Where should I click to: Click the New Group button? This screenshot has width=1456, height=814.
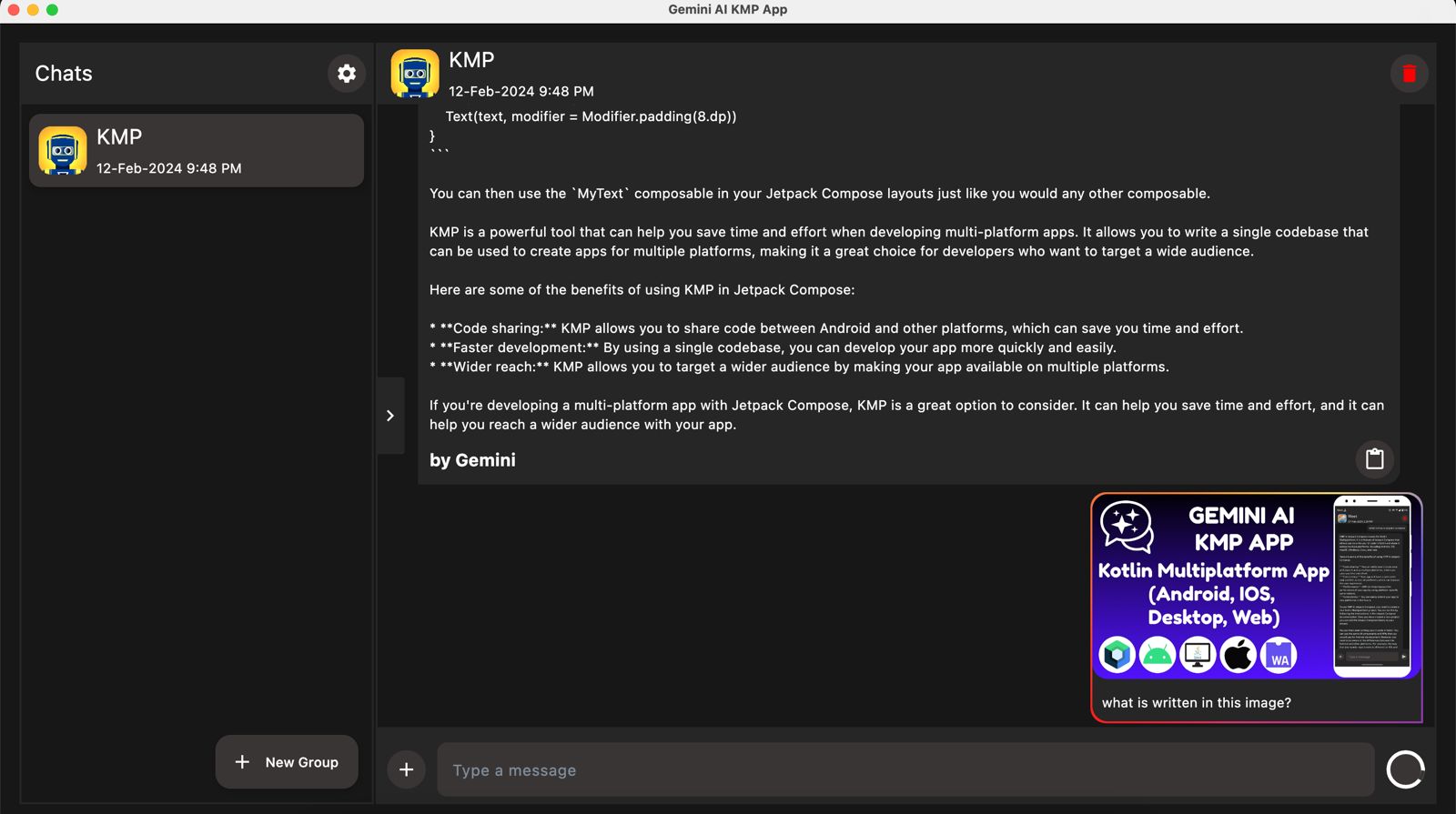click(x=287, y=762)
